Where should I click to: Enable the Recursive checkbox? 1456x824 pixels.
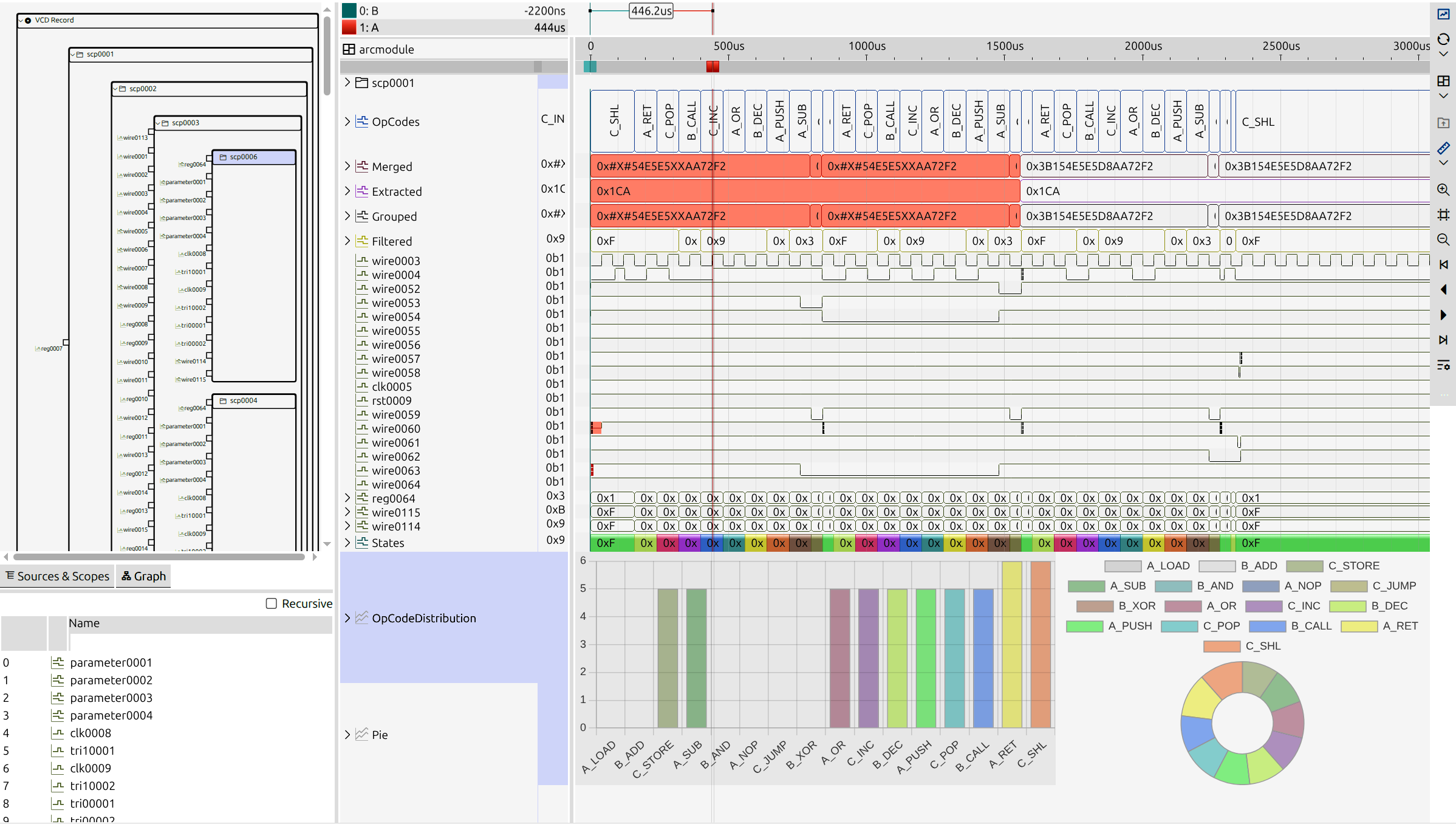pyautogui.click(x=272, y=603)
